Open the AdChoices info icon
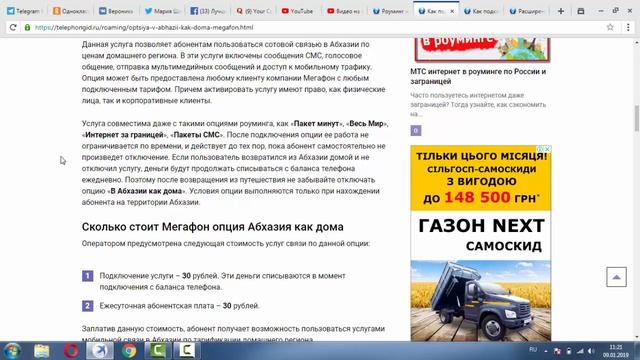The height and width of the screenshot is (360, 640). click(540, 149)
